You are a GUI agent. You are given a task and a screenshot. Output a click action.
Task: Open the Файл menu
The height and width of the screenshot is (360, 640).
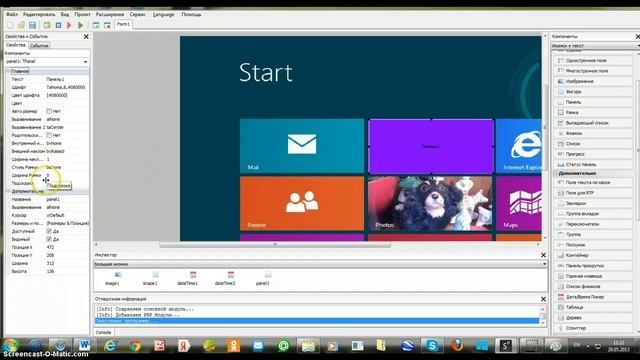(x=12, y=14)
